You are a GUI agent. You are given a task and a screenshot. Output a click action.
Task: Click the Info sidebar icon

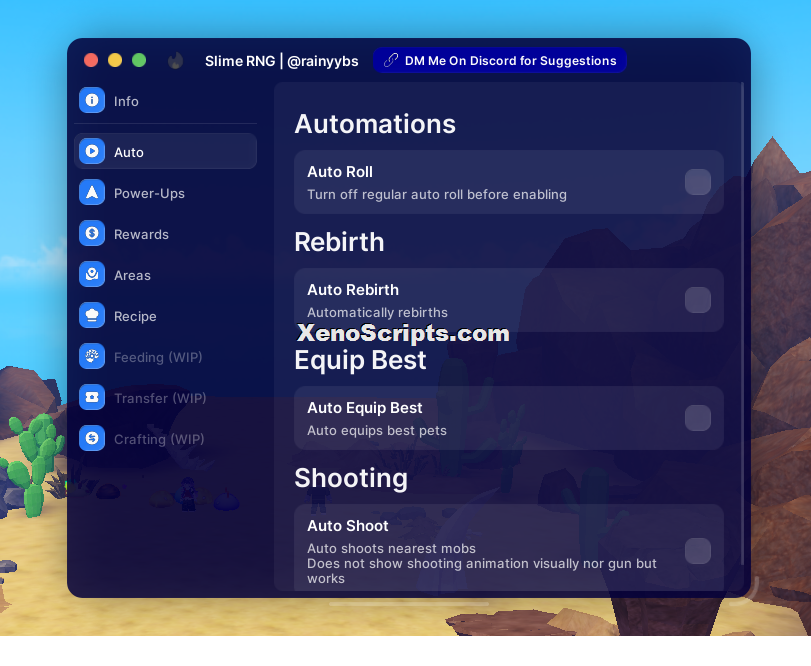click(x=92, y=100)
